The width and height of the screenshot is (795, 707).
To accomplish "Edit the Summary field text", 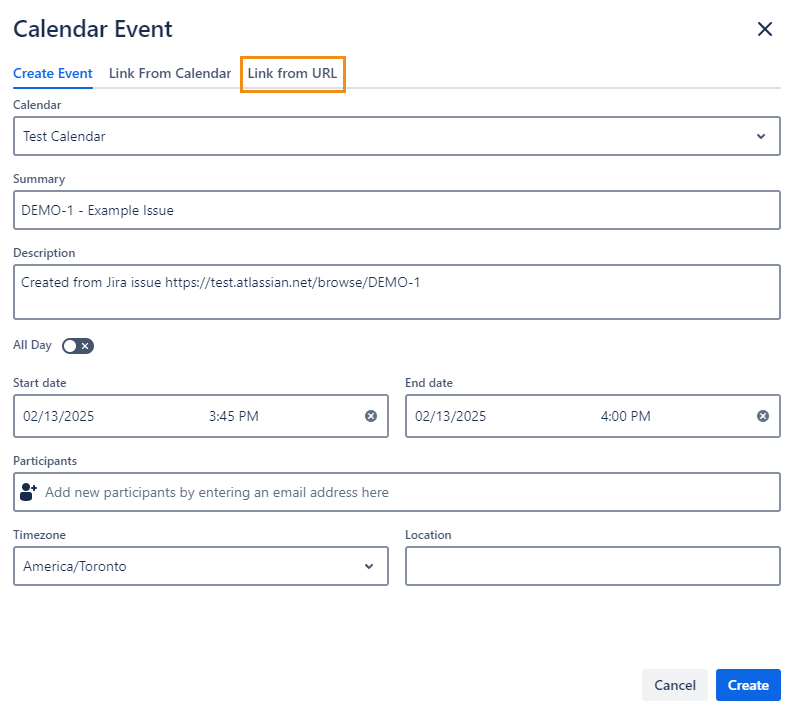I will (x=396, y=210).
